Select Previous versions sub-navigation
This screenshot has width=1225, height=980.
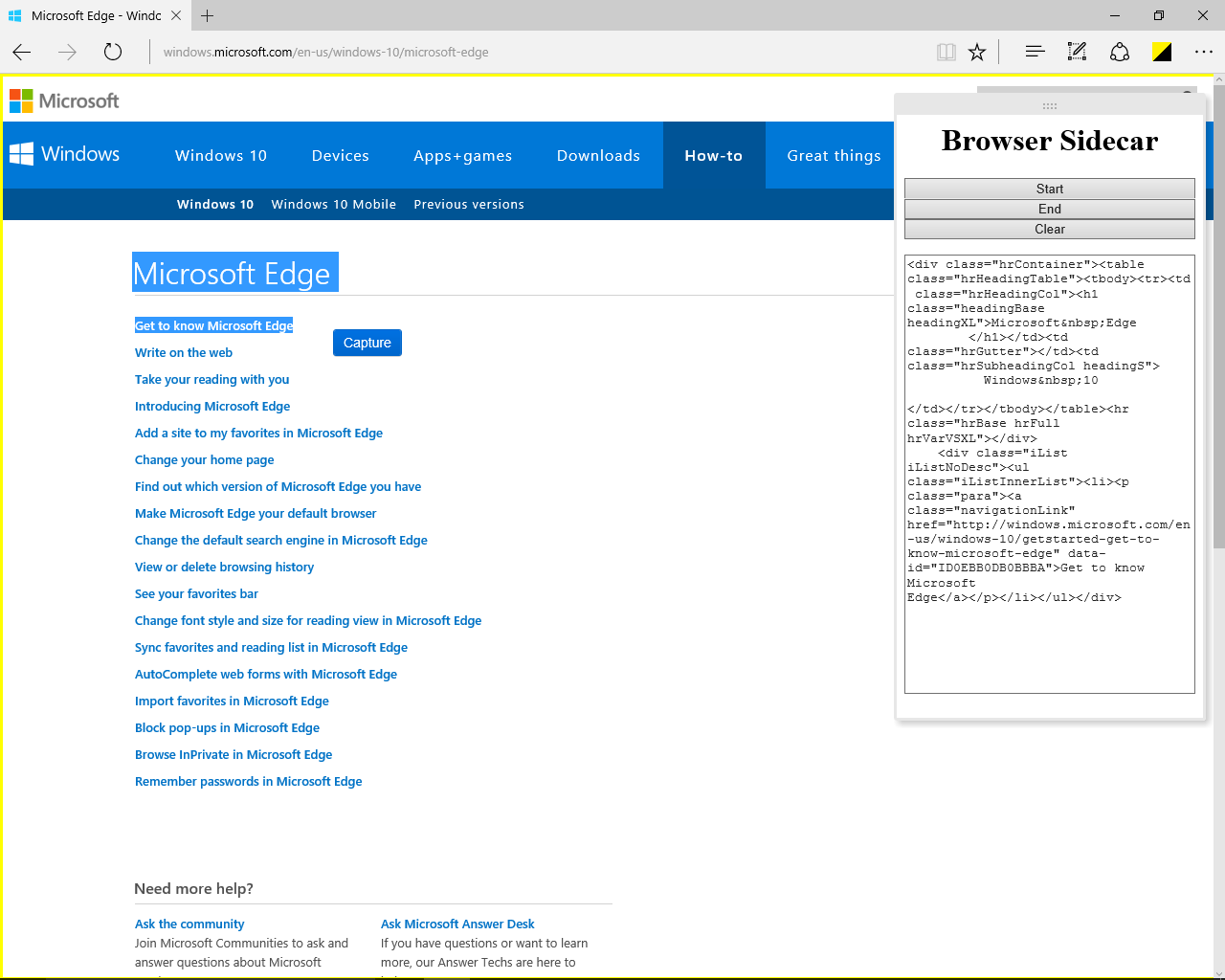tap(469, 204)
